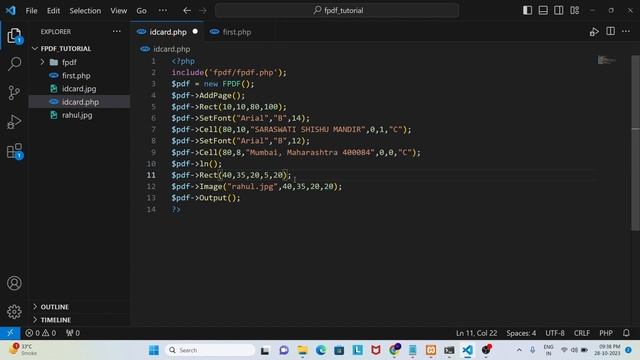Open the Run and Debug view
Viewport: 640px width, 360px height.
pyautogui.click(x=14, y=122)
